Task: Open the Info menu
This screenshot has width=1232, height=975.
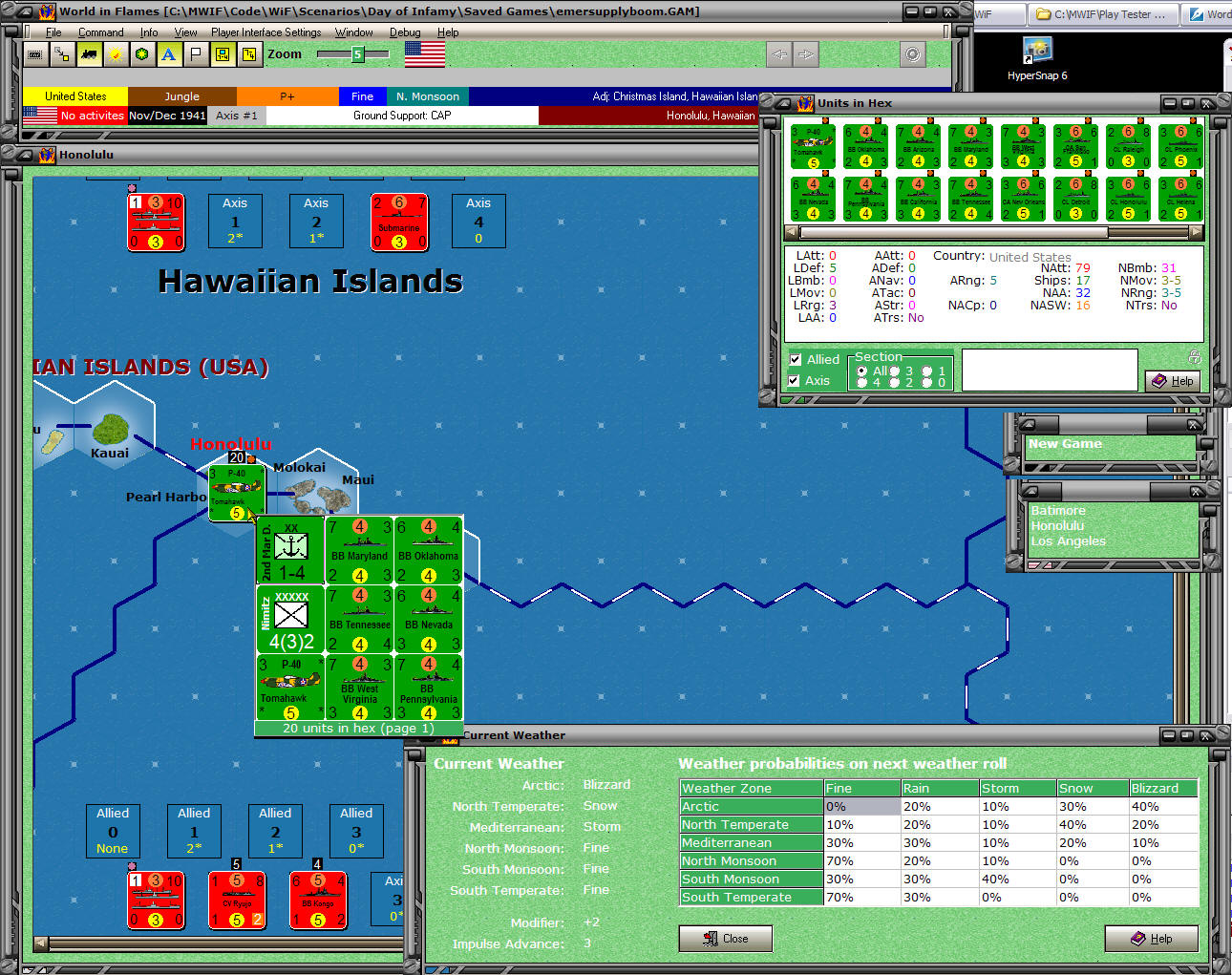Action: click(149, 32)
